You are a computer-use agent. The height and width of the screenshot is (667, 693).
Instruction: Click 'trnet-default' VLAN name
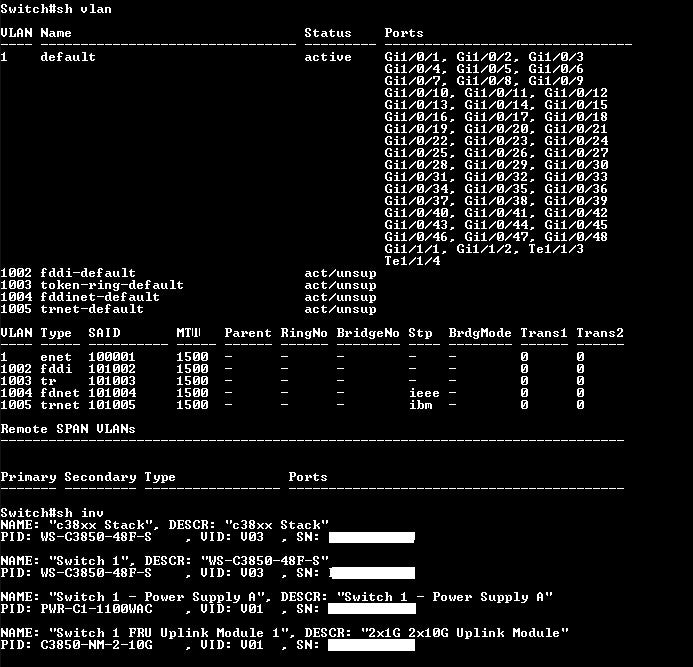91,308
